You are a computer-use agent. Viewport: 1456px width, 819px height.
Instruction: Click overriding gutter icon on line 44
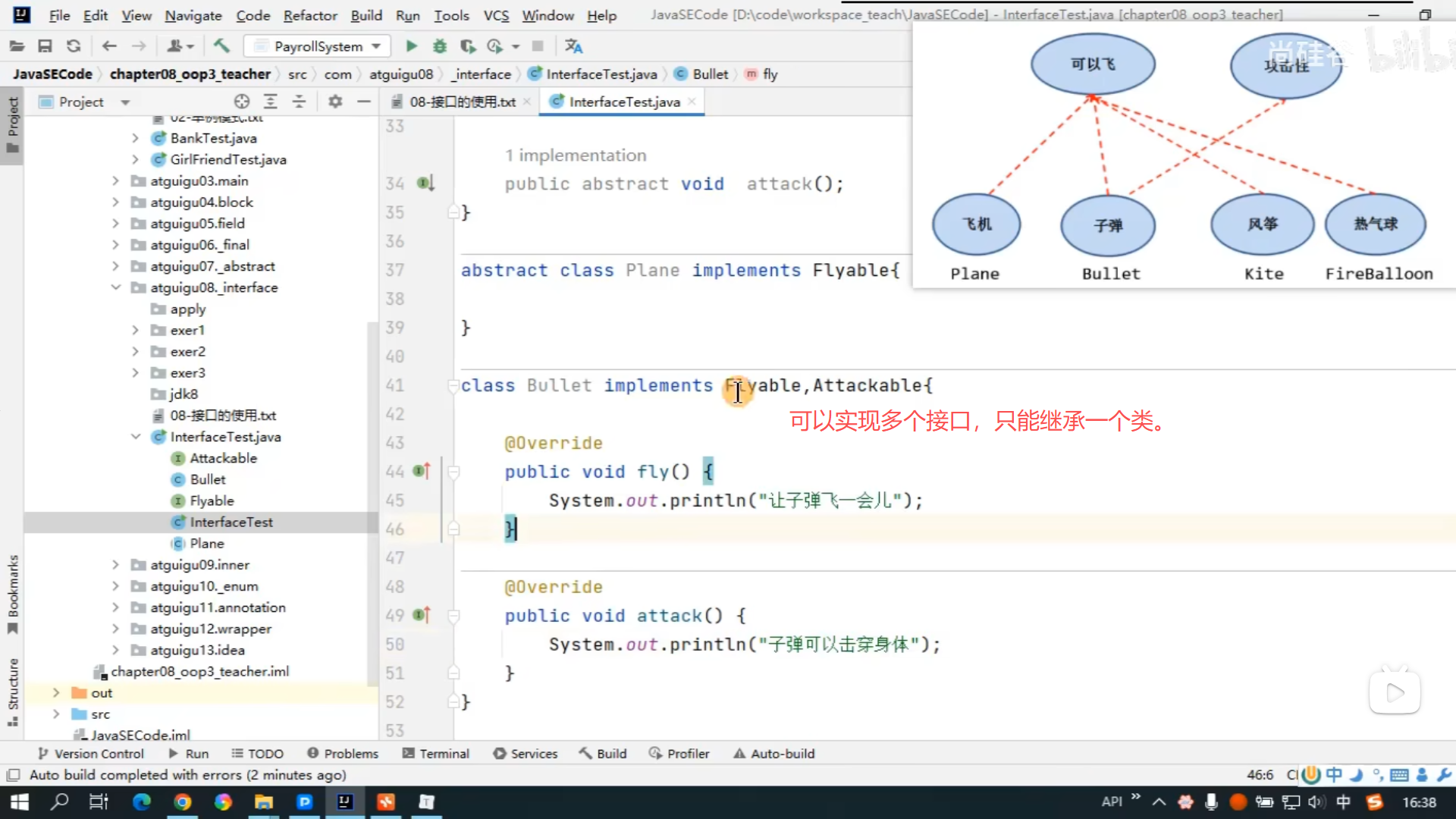coord(422,471)
